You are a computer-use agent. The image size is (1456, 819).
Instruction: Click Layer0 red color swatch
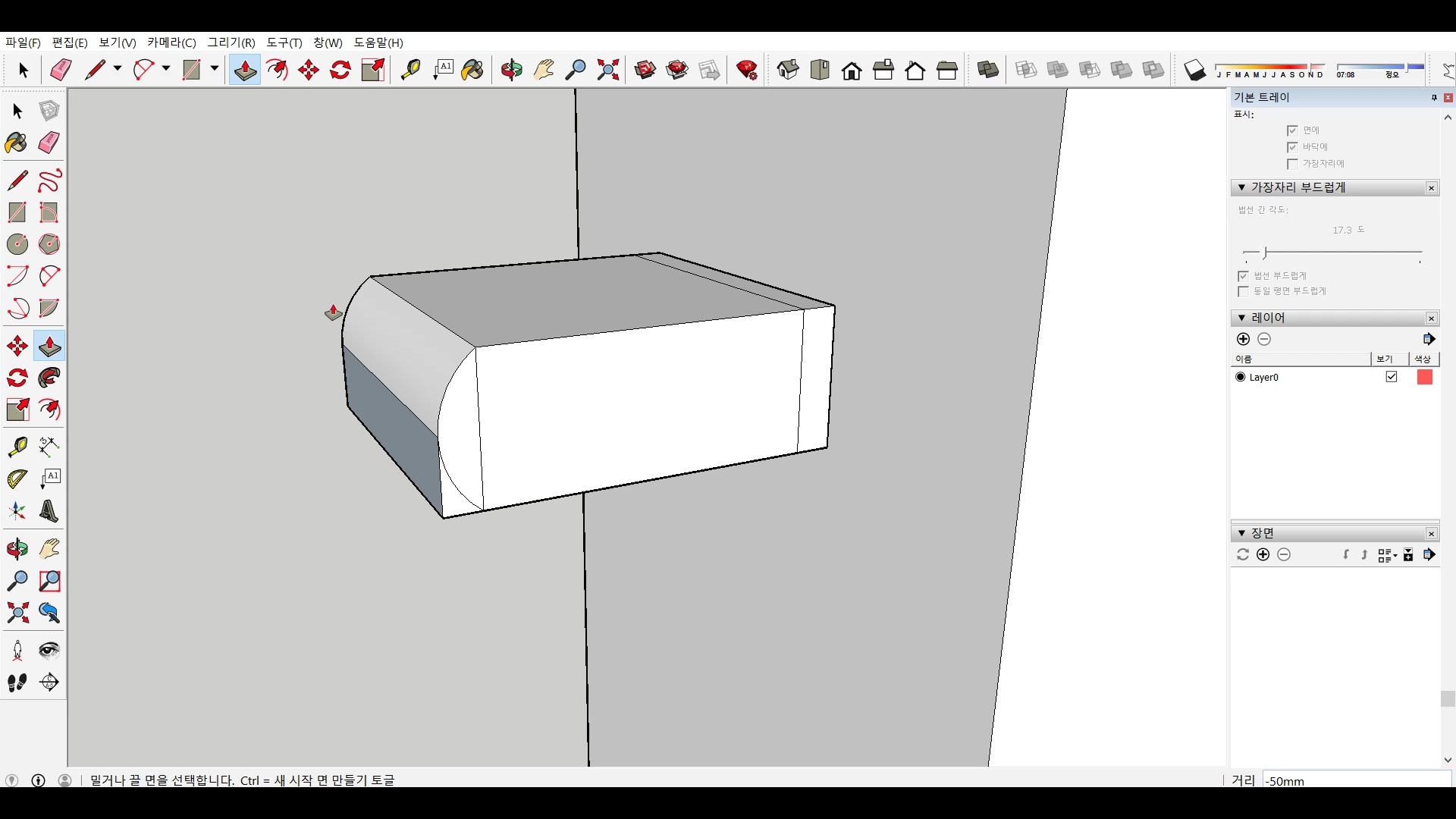pyautogui.click(x=1424, y=377)
